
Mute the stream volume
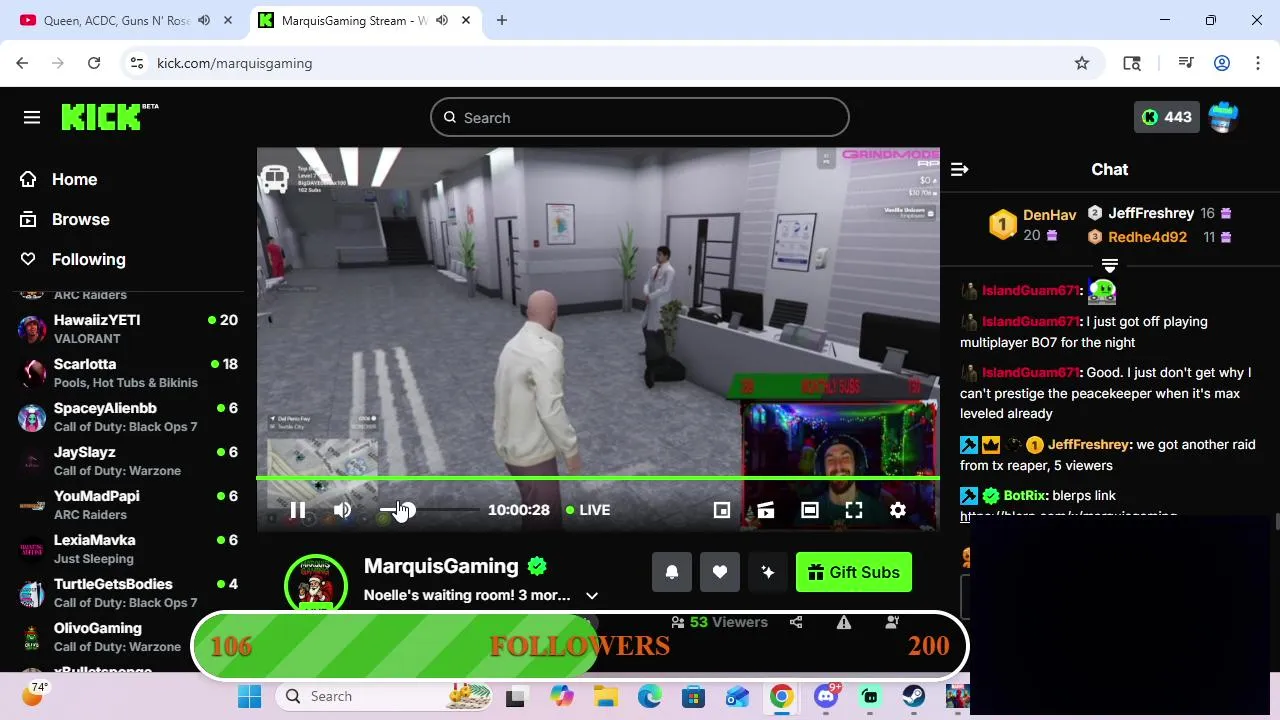point(343,510)
